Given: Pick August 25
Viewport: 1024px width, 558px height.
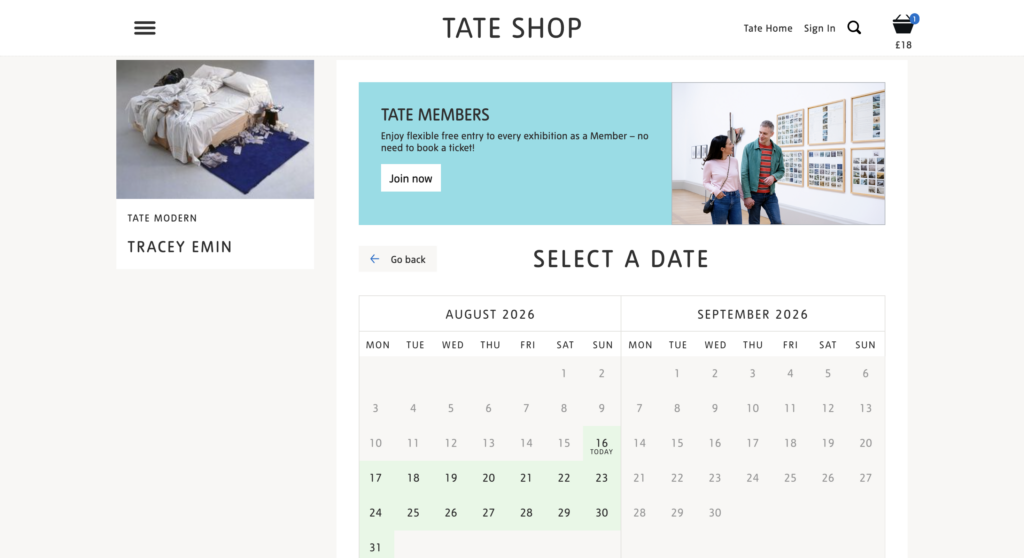Looking at the screenshot, I should pyautogui.click(x=413, y=513).
